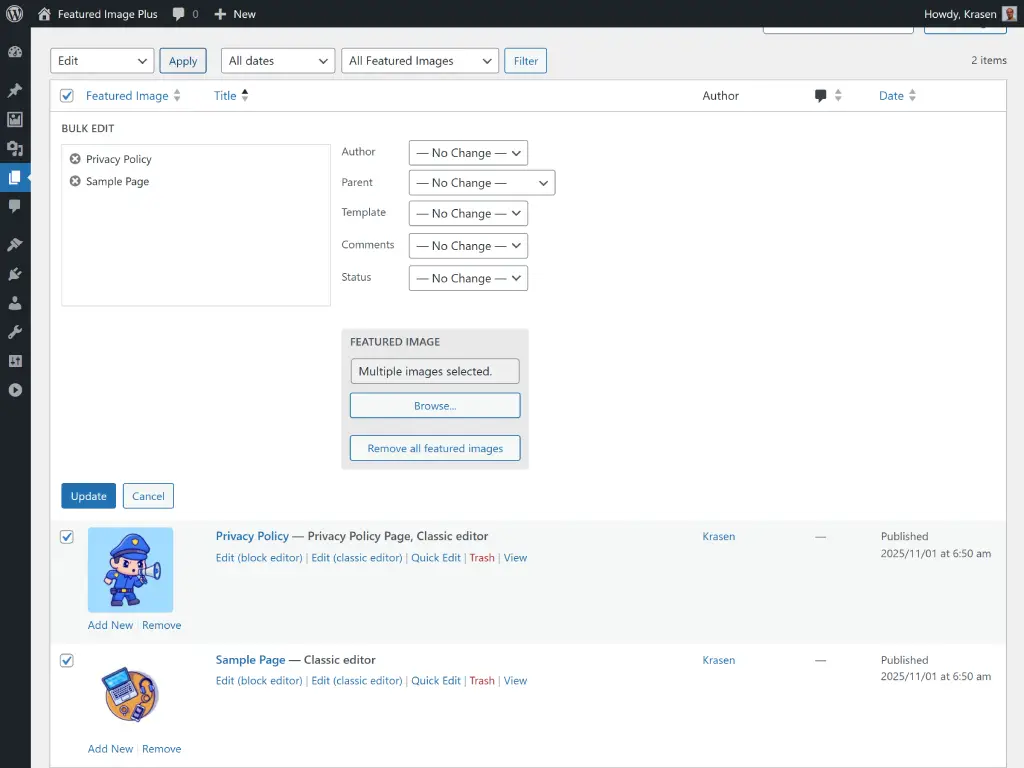Open the Privacy Policy page link

point(252,536)
